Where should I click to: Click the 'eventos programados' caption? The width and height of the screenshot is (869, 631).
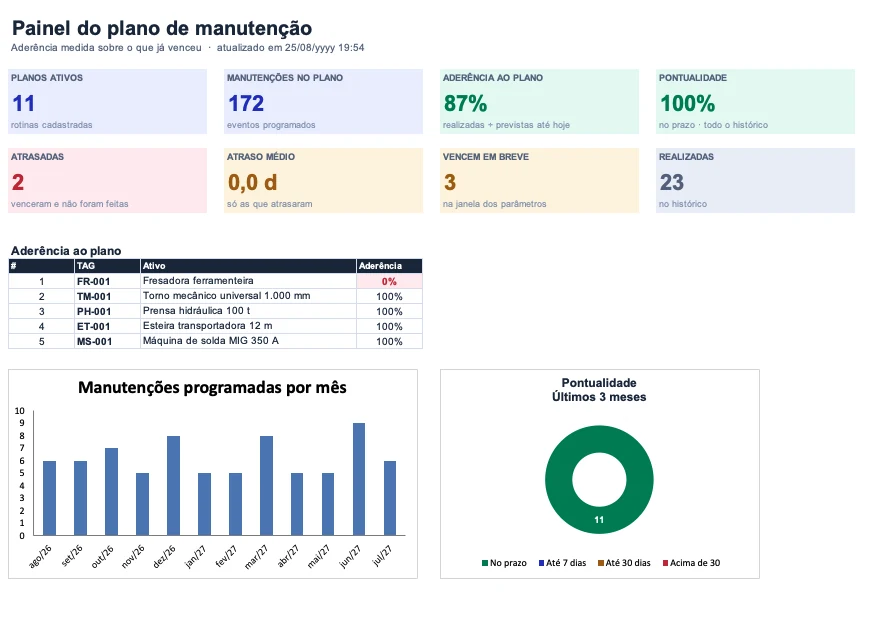(x=271, y=125)
